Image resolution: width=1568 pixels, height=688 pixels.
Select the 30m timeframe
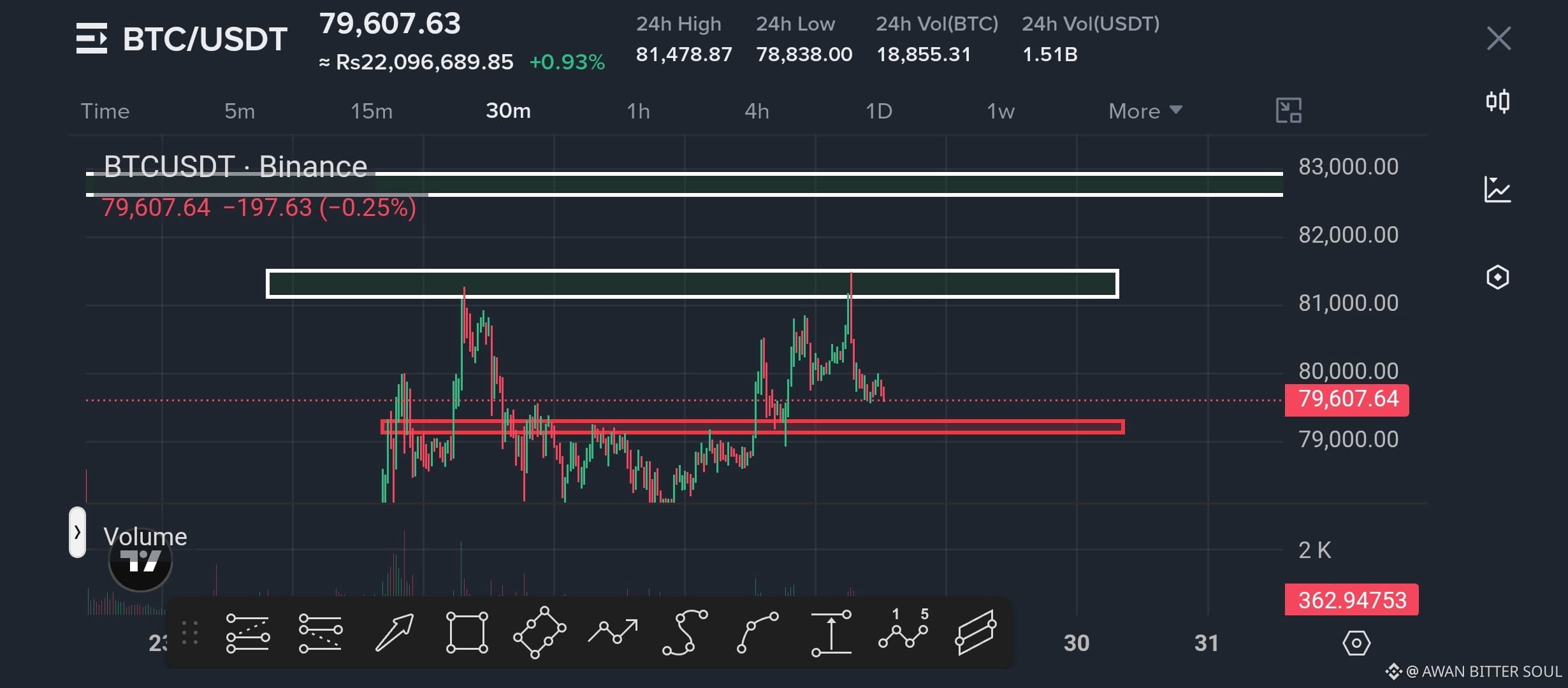pos(508,111)
